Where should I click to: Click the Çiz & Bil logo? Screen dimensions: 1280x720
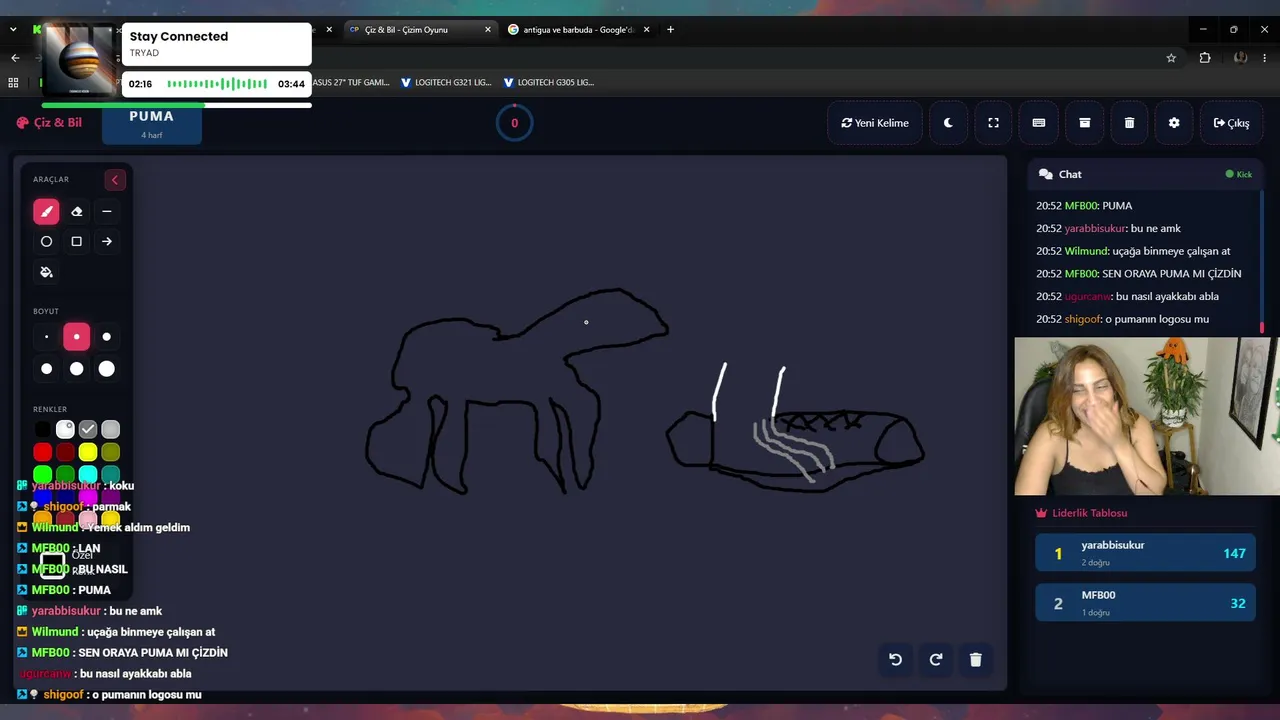tap(49, 122)
